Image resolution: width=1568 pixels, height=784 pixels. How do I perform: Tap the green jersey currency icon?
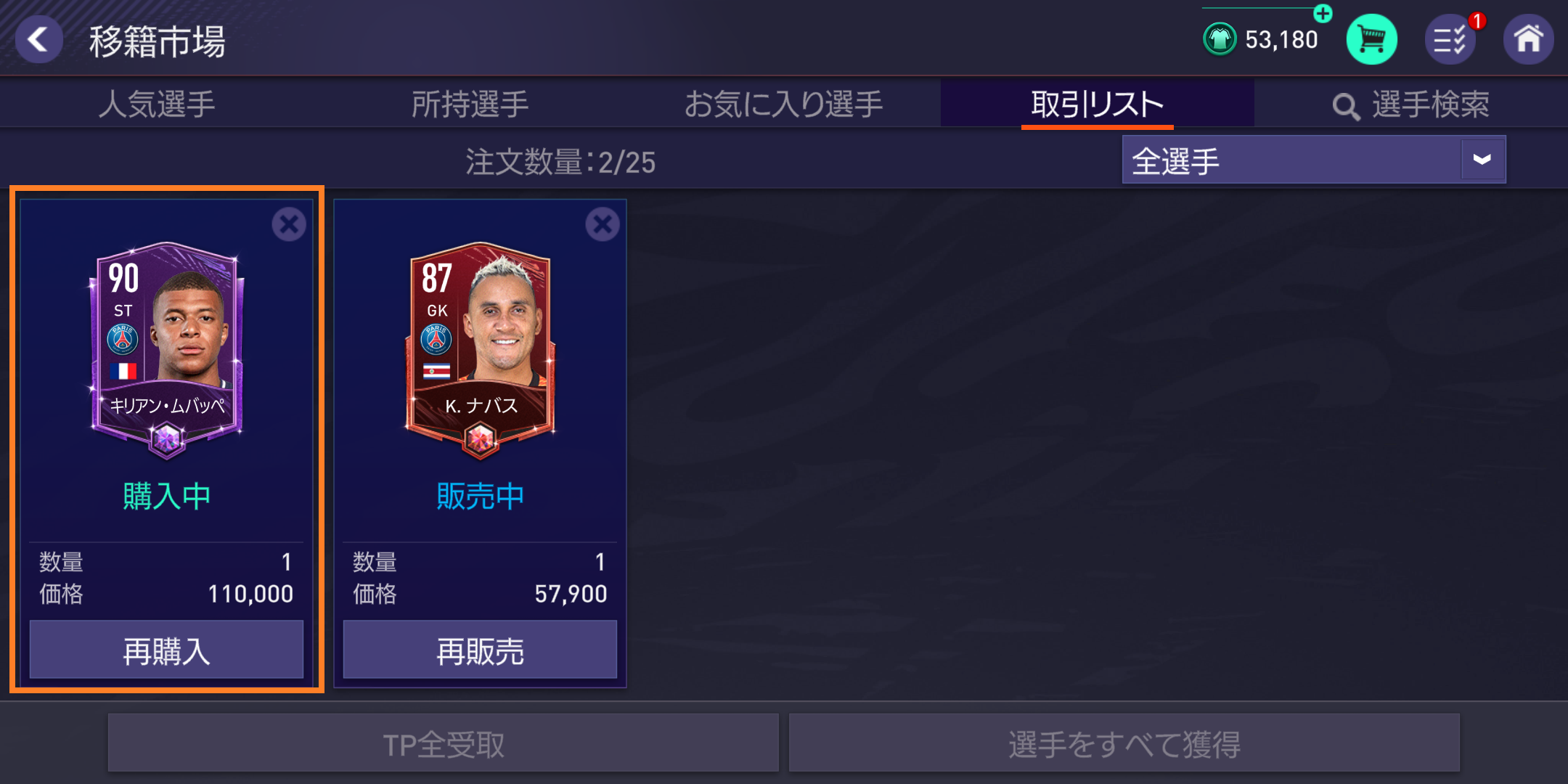(1220, 39)
